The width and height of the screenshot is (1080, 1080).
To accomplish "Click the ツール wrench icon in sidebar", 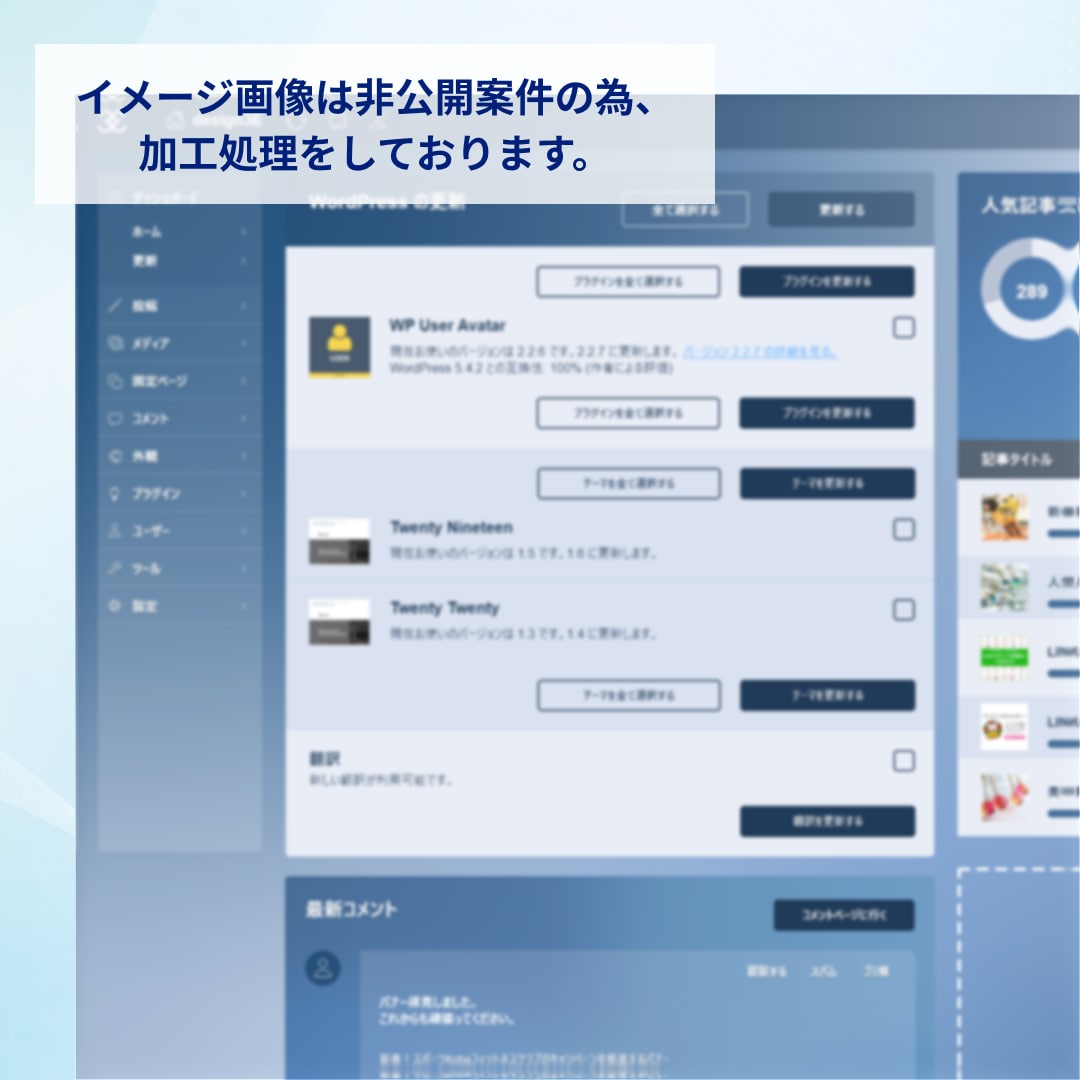I will [115, 568].
